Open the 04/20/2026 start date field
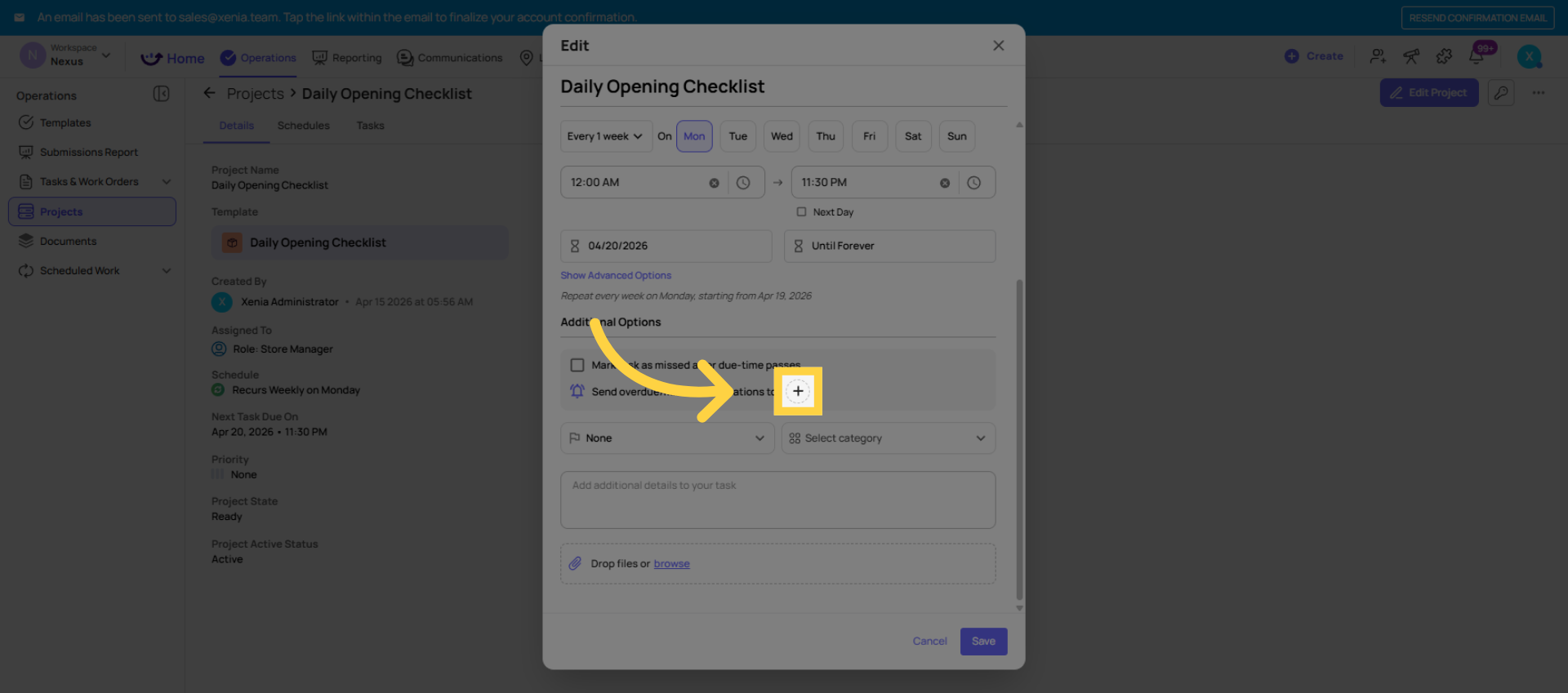 pyautogui.click(x=666, y=246)
